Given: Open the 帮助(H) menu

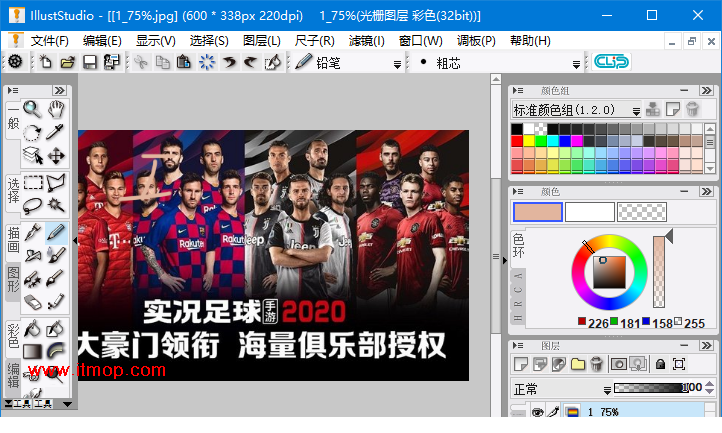Looking at the screenshot, I should 530,41.
